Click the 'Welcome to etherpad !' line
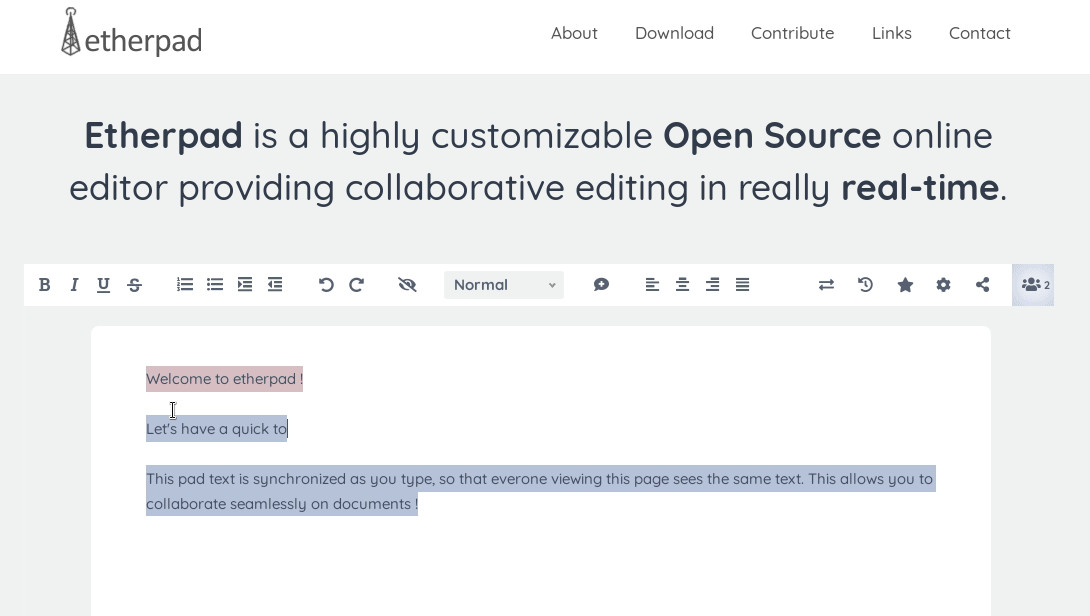 click(x=224, y=379)
